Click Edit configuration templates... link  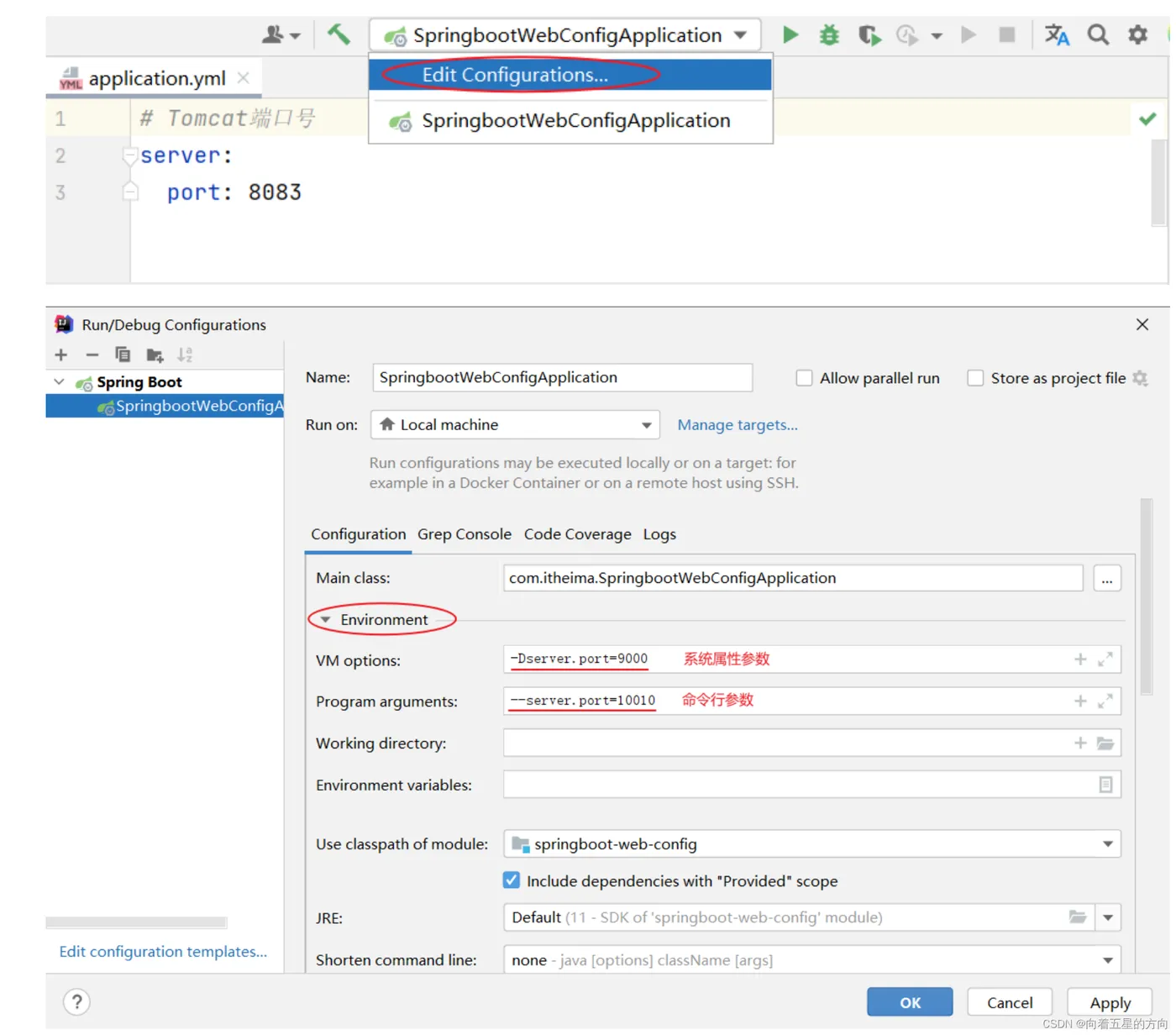click(163, 952)
